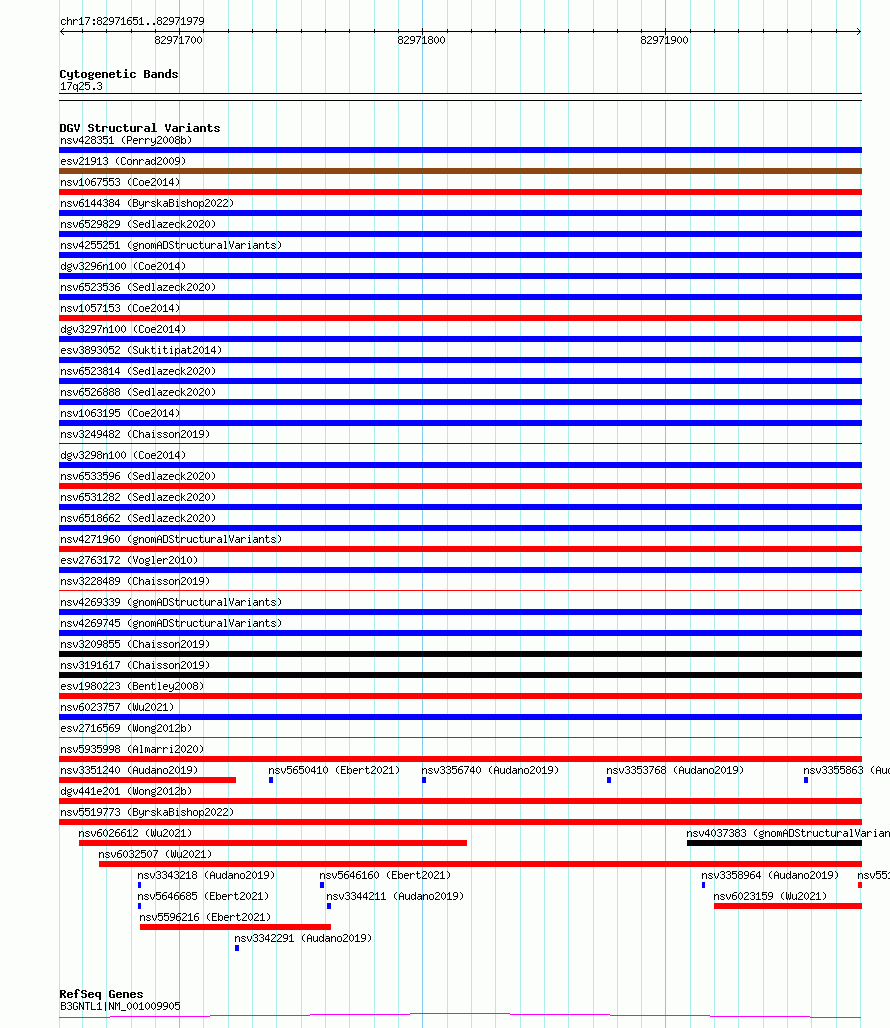Open nsv1067553 (Coe2014) variant label
This screenshot has width=890, height=1028.
[x=120, y=182]
